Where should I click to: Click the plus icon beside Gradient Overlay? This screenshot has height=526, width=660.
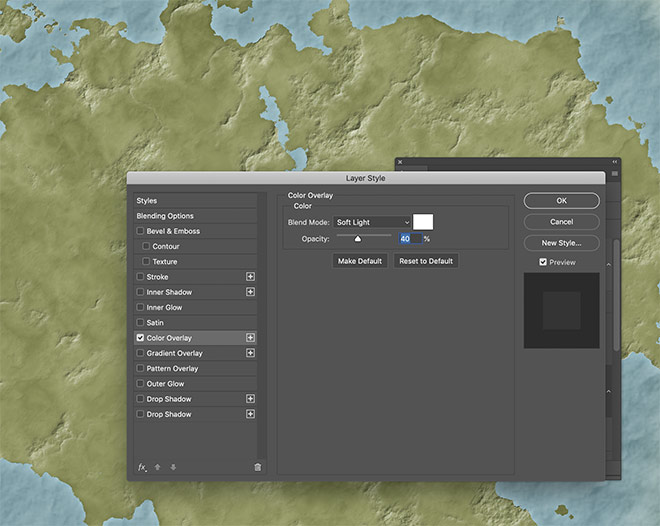tap(250, 353)
